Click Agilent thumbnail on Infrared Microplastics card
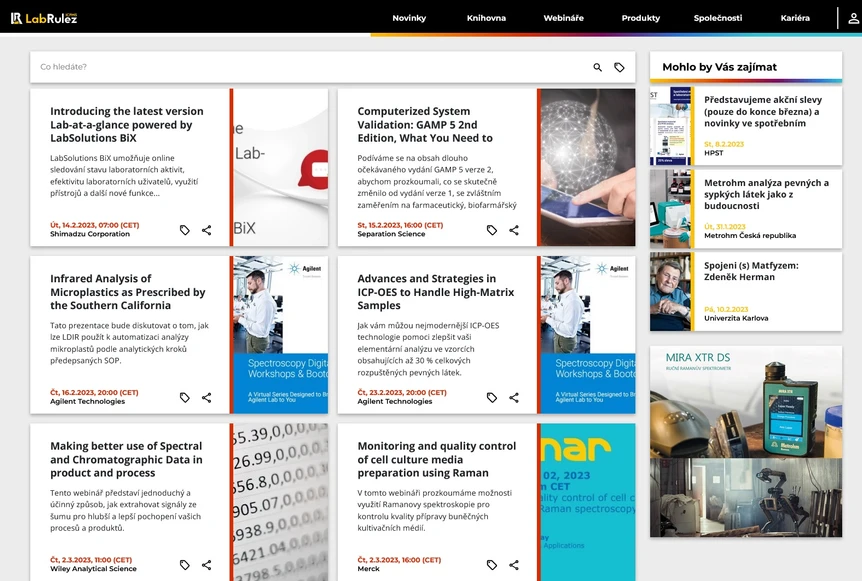 click(x=280, y=335)
